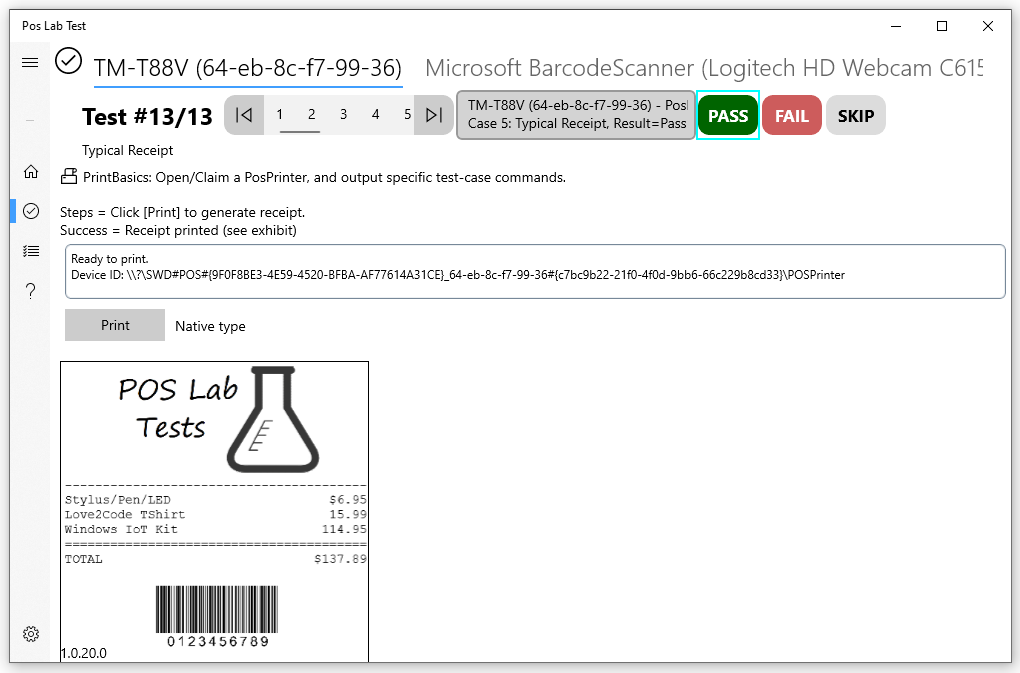Close the Pos Lab Test window

(x=987, y=26)
